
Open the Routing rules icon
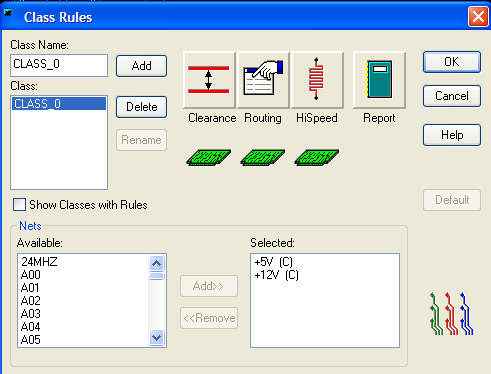263,80
